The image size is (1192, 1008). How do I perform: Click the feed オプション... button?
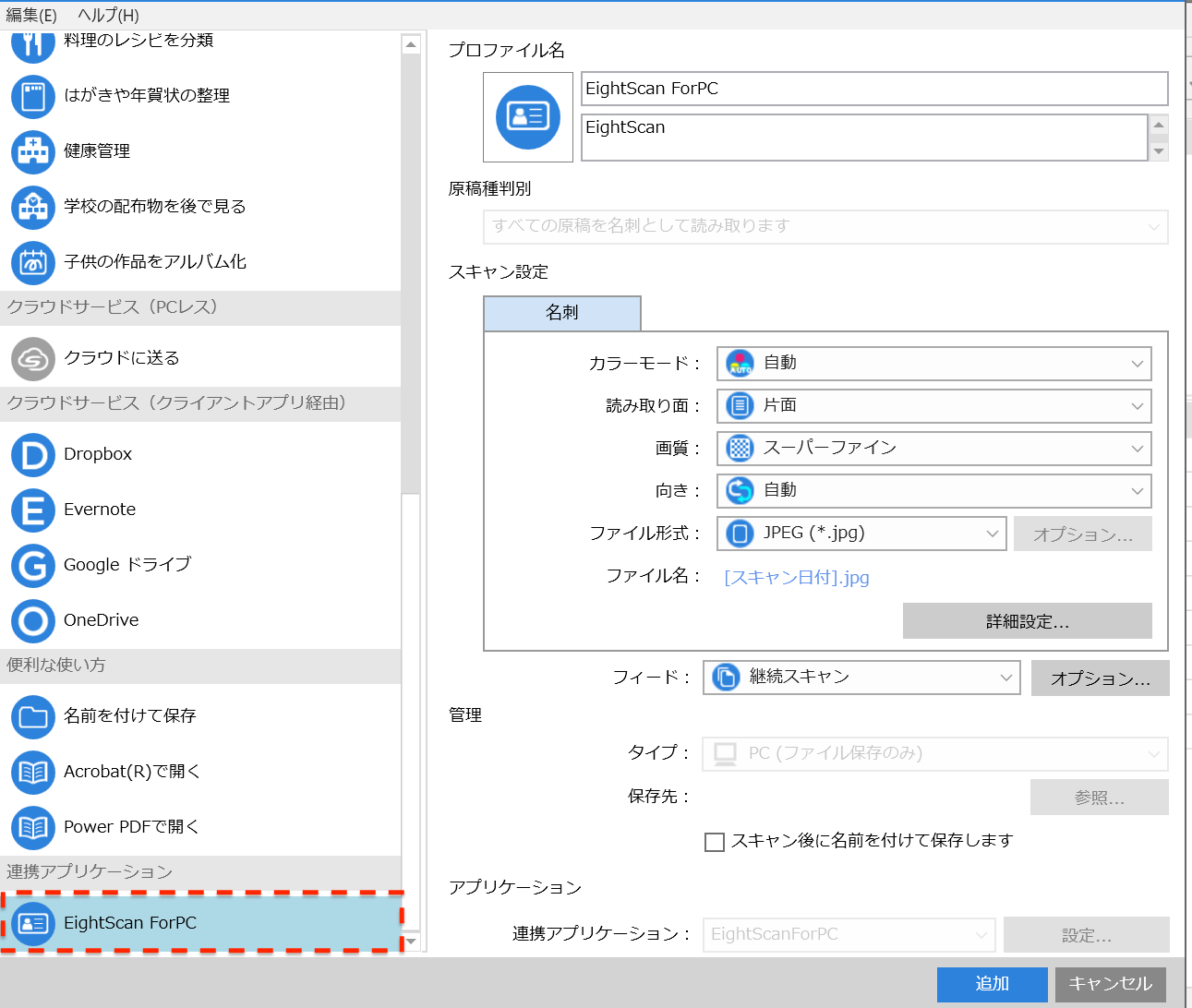click(x=1101, y=678)
